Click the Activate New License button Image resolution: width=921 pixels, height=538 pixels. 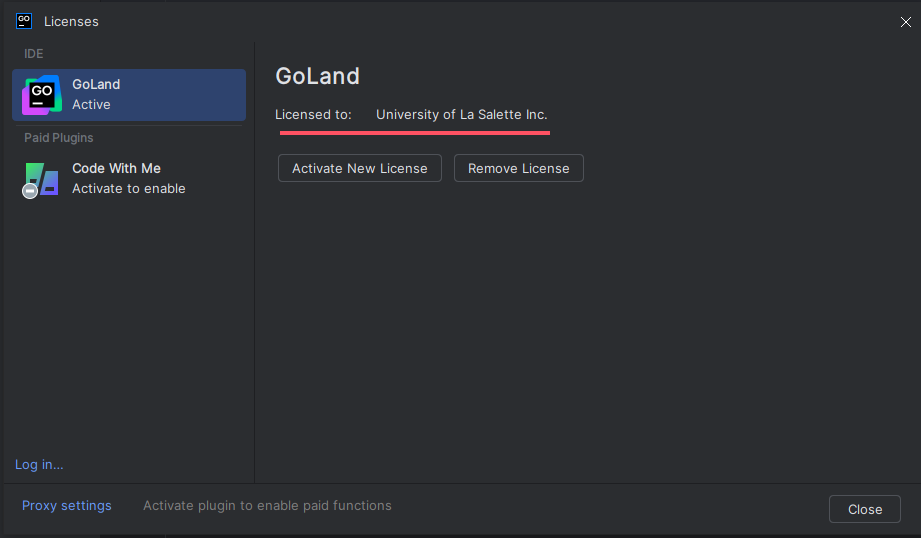(x=359, y=168)
